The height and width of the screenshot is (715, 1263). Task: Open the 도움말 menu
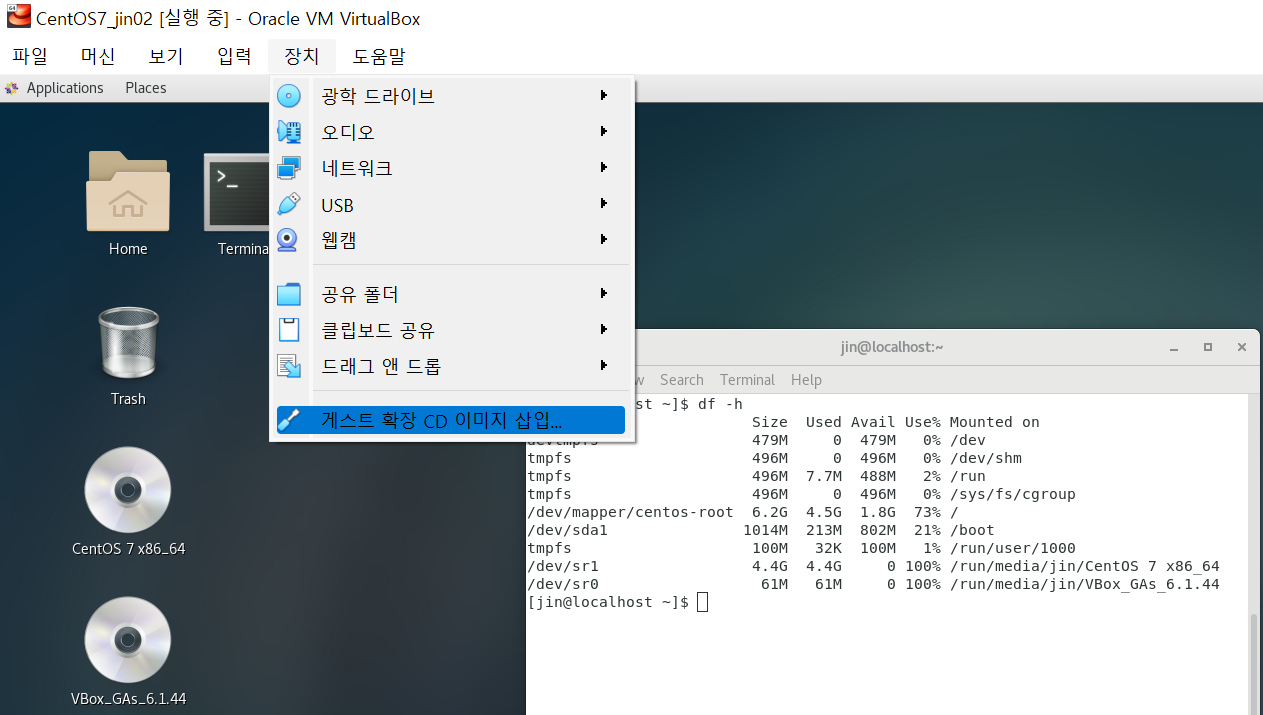click(x=379, y=57)
